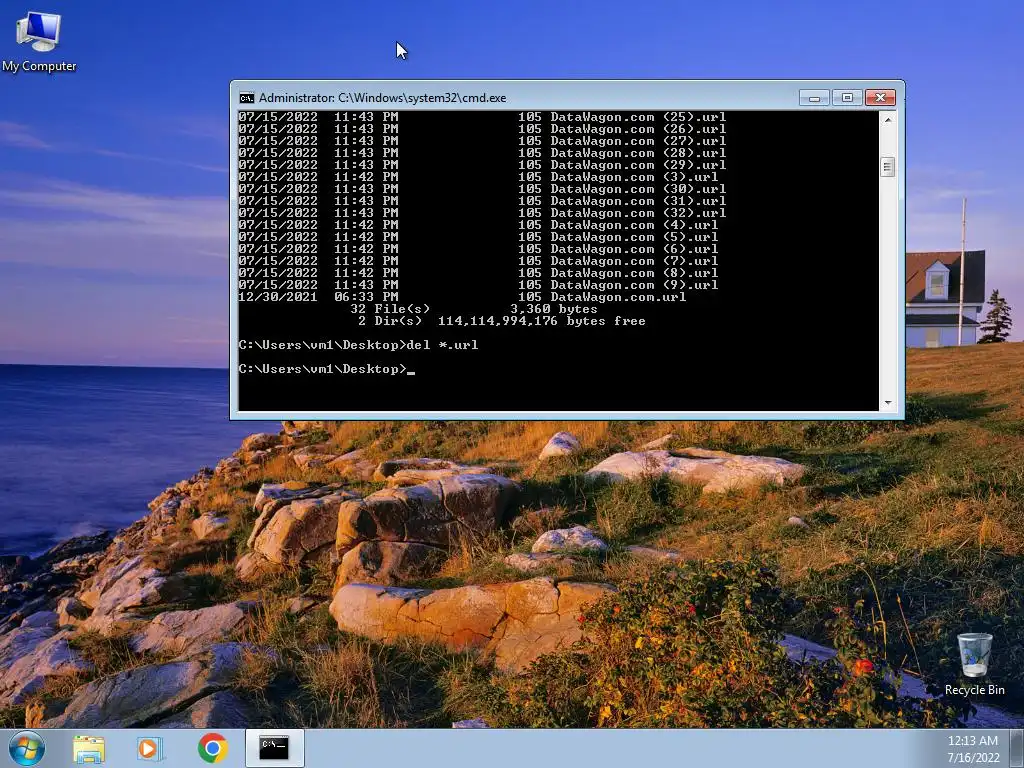Image resolution: width=1024 pixels, height=768 pixels.
Task: Click the line 'DataWagon.com (26).url'
Action: 482,129
